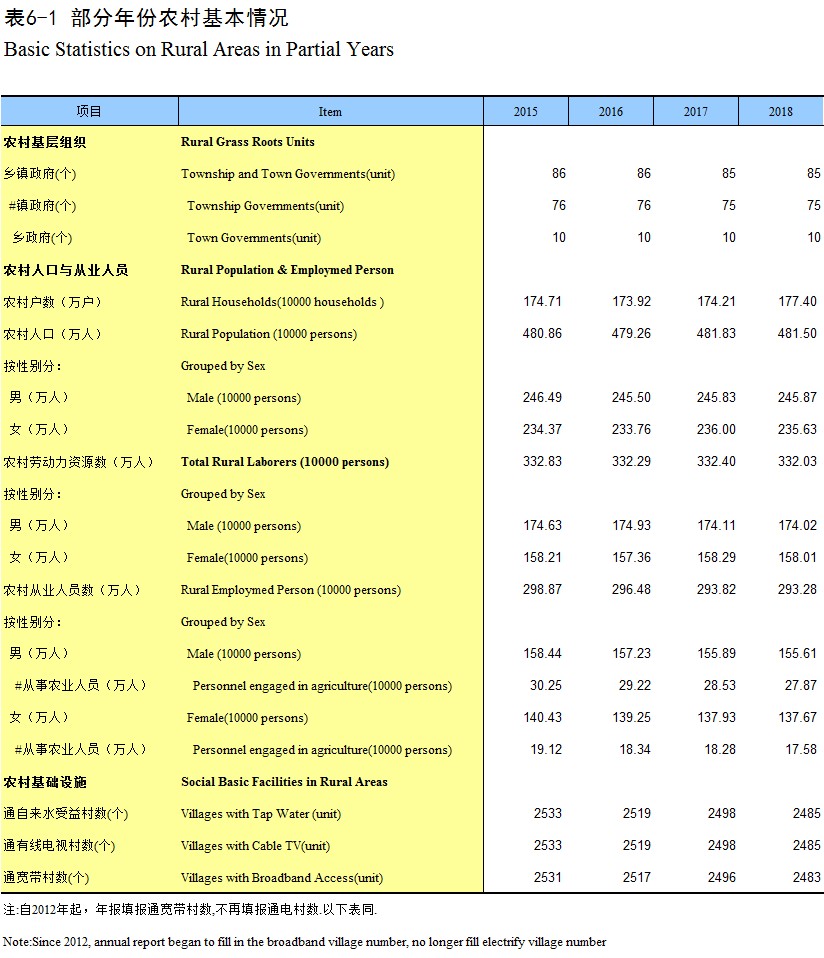The width and height of the screenshot is (824, 958).
Task: Click the value 479.26
Action: point(632,334)
